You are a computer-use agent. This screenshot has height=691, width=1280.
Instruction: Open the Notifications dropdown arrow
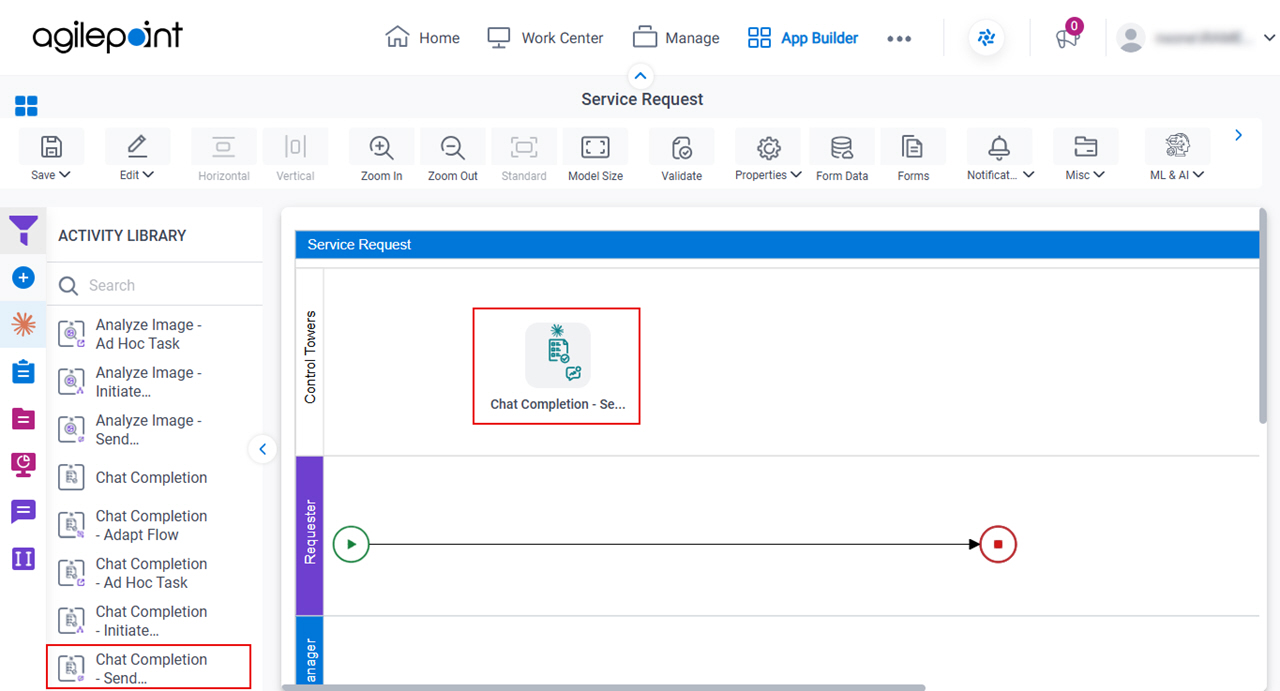point(1029,175)
